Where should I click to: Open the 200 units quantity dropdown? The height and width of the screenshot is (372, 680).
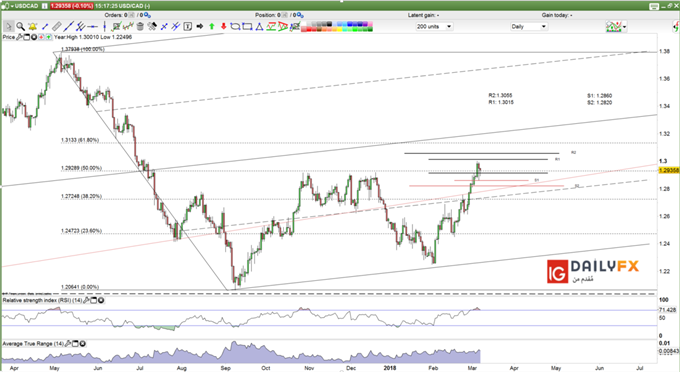[x=434, y=26]
